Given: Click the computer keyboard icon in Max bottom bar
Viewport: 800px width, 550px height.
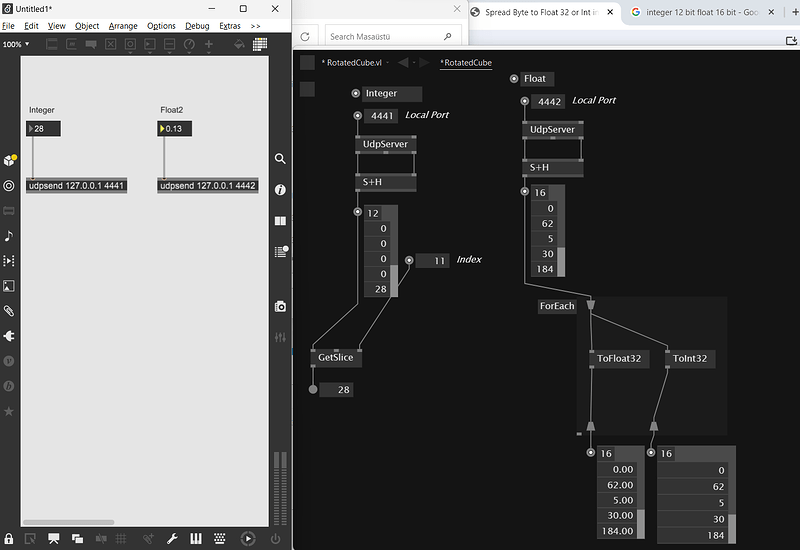Looking at the screenshot, I should [x=219, y=538].
